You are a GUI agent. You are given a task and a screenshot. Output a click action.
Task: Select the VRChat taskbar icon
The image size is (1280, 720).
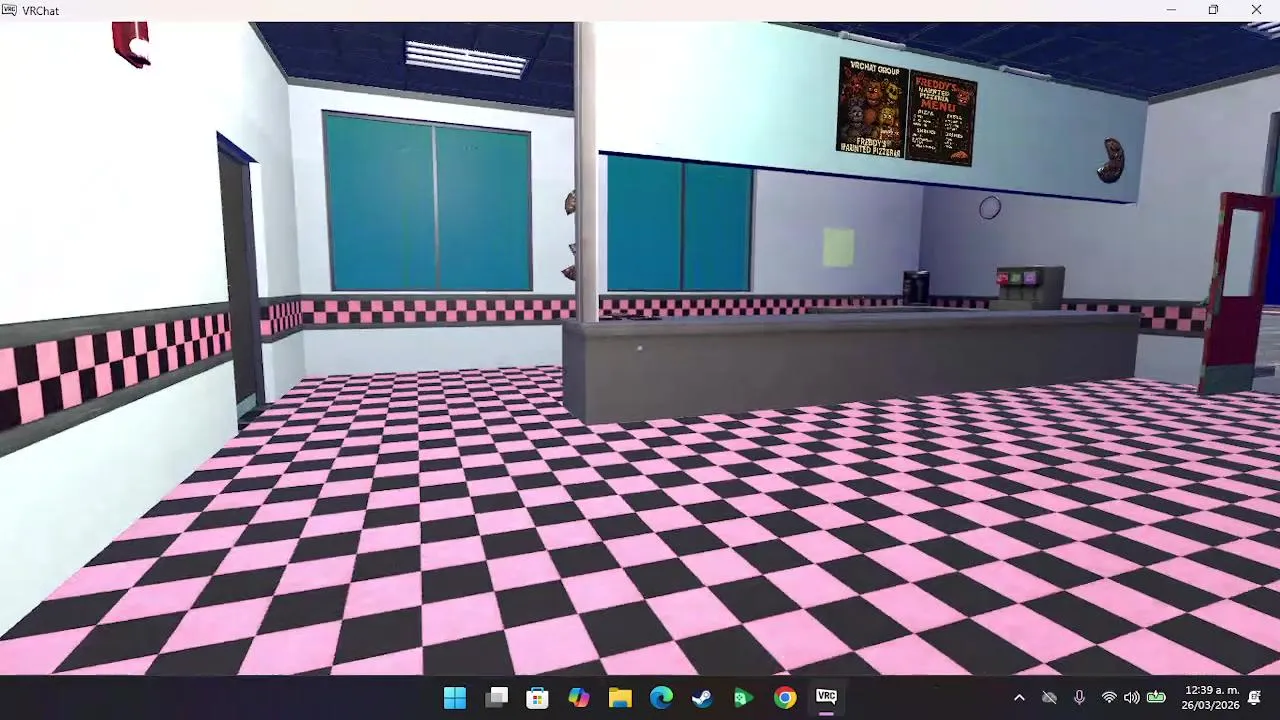coord(826,697)
